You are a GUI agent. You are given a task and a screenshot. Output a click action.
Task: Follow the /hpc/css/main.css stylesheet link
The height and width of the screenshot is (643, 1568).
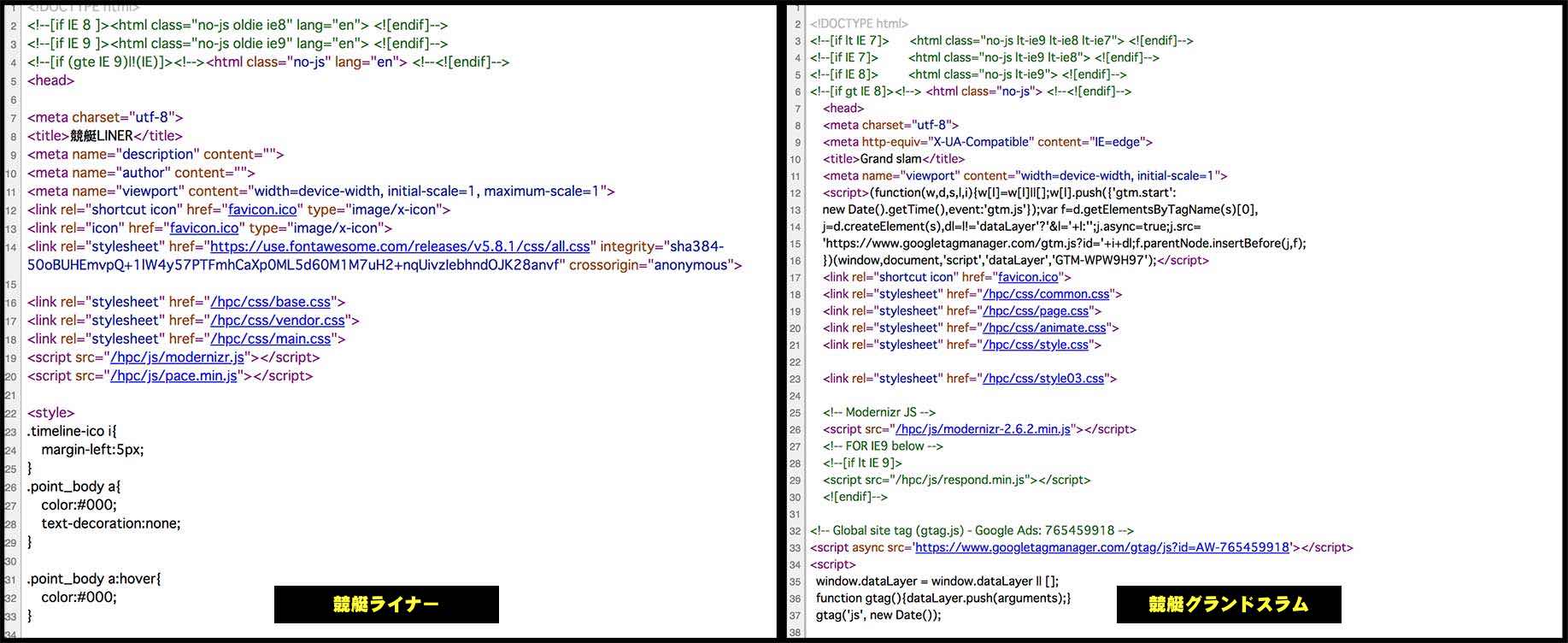(x=271, y=339)
